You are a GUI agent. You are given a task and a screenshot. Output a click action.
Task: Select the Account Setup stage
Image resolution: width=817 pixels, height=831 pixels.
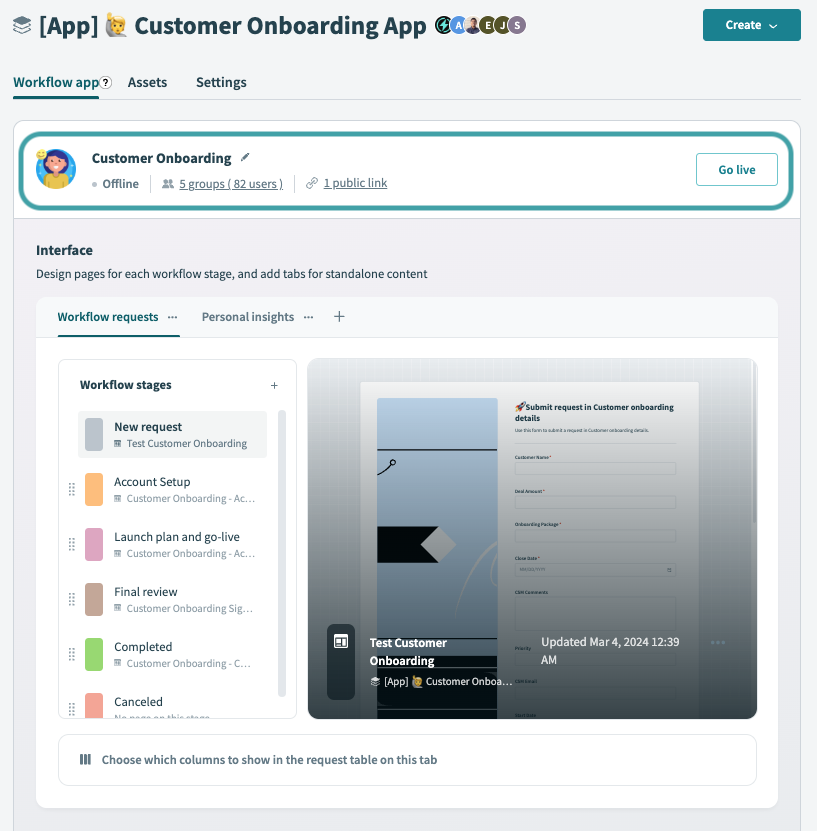172,490
